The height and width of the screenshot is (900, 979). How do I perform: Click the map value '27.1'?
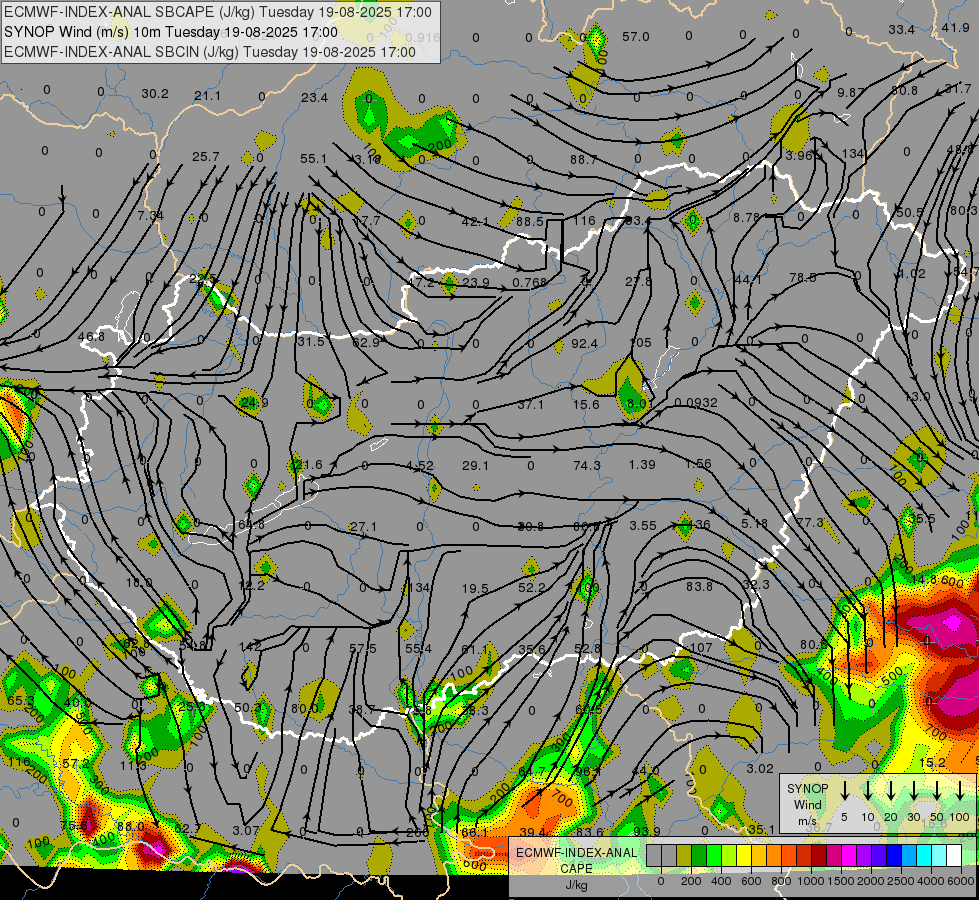(363, 527)
